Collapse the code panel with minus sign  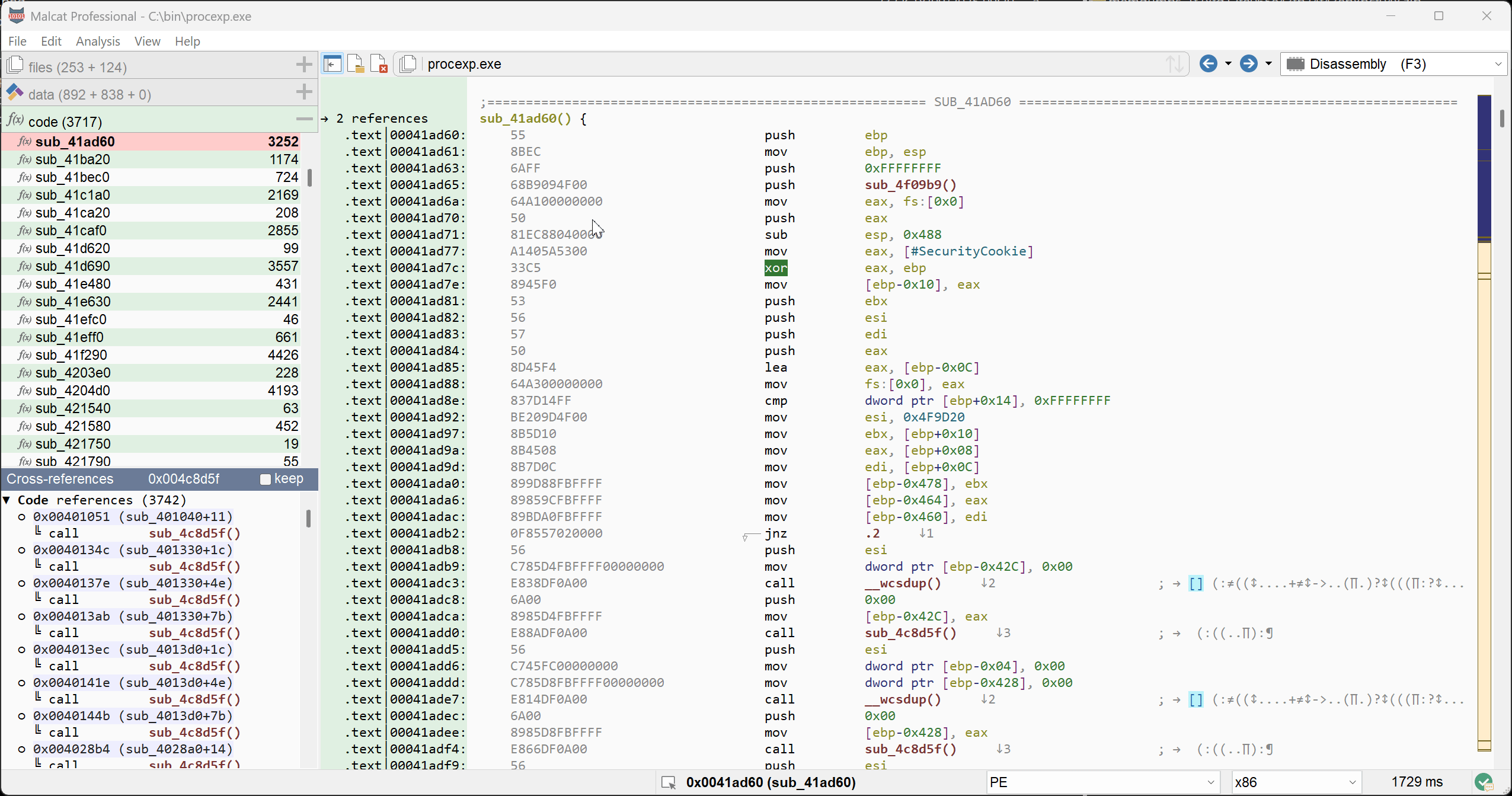[x=304, y=119]
